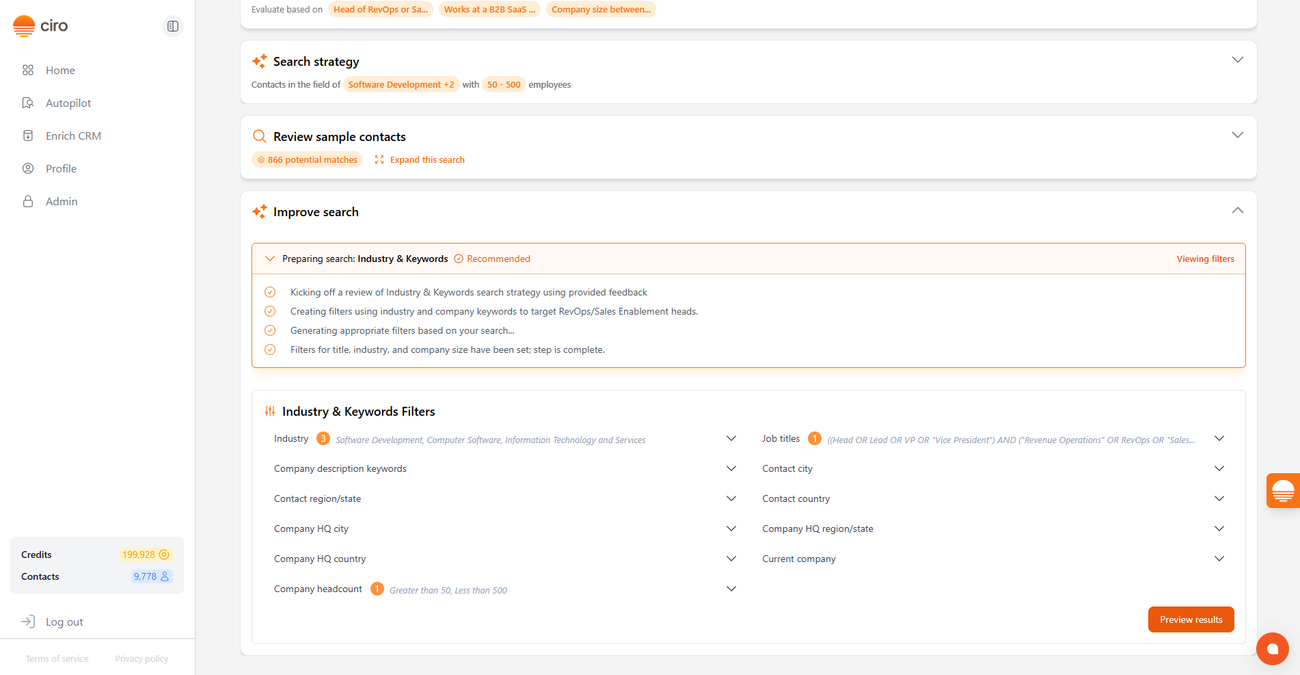The width and height of the screenshot is (1300, 675).
Task: Click the Review sample contacts magnifier icon
Action: click(259, 137)
